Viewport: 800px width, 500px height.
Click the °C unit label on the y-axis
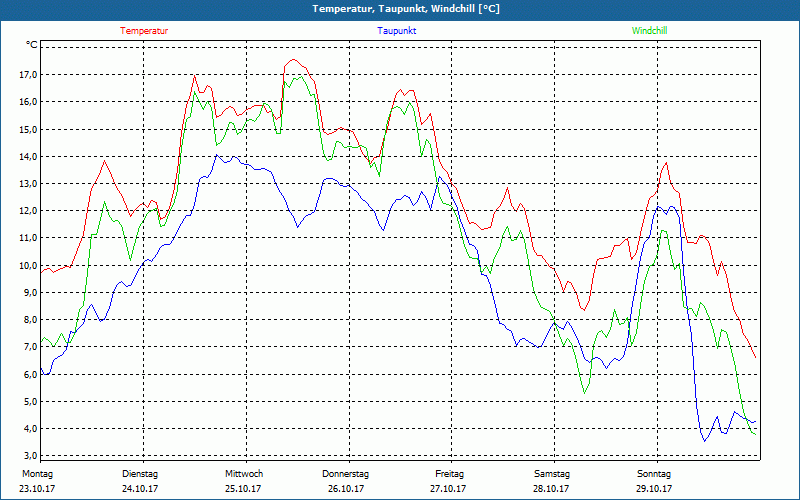click(32, 45)
